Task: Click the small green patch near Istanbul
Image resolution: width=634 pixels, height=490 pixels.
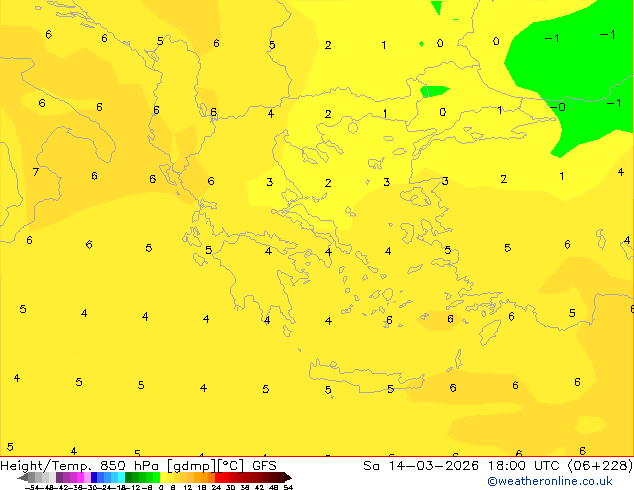Action: pyautogui.click(x=433, y=91)
